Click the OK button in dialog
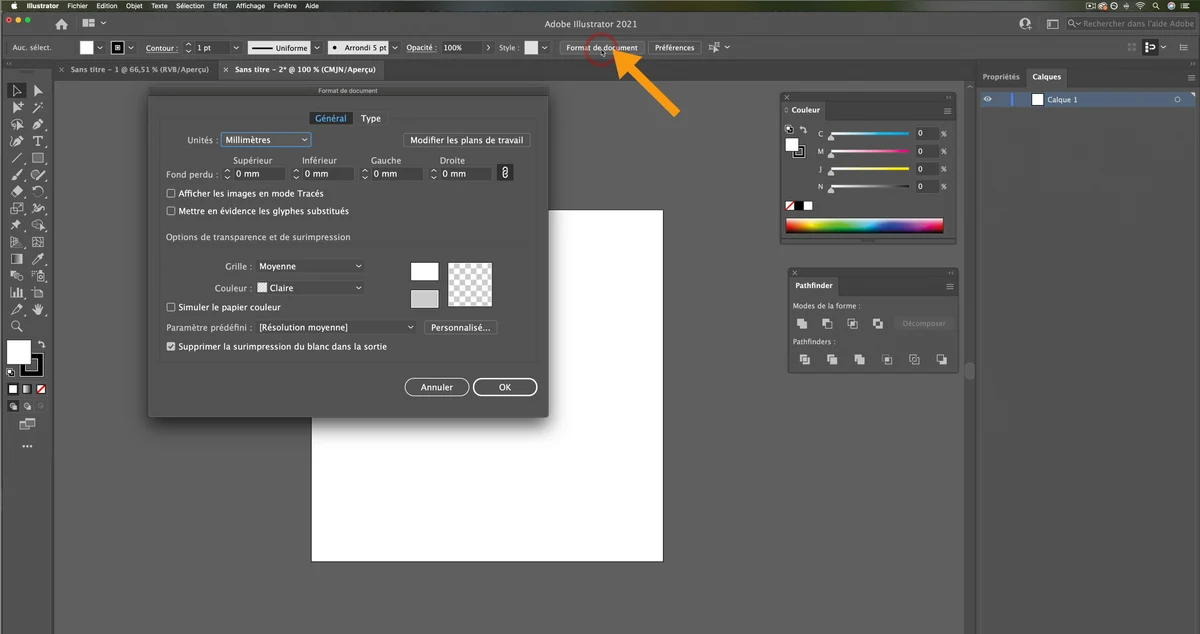The width and height of the screenshot is (1200, 634). click(x=505, y=387)
